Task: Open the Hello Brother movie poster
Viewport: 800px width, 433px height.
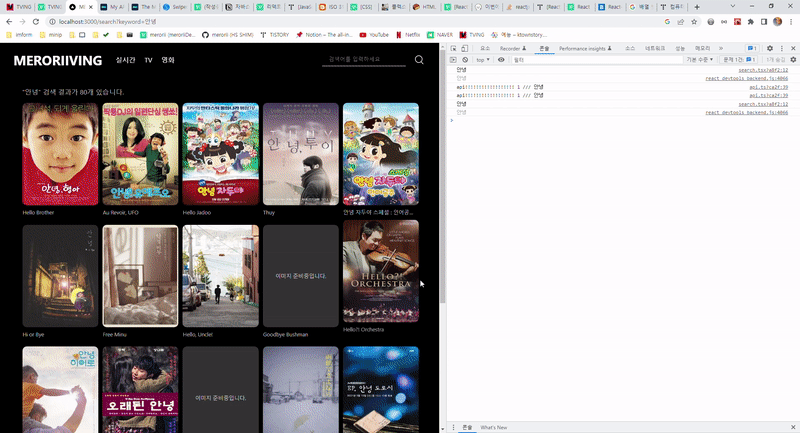Action: click(x=60, y=154)
